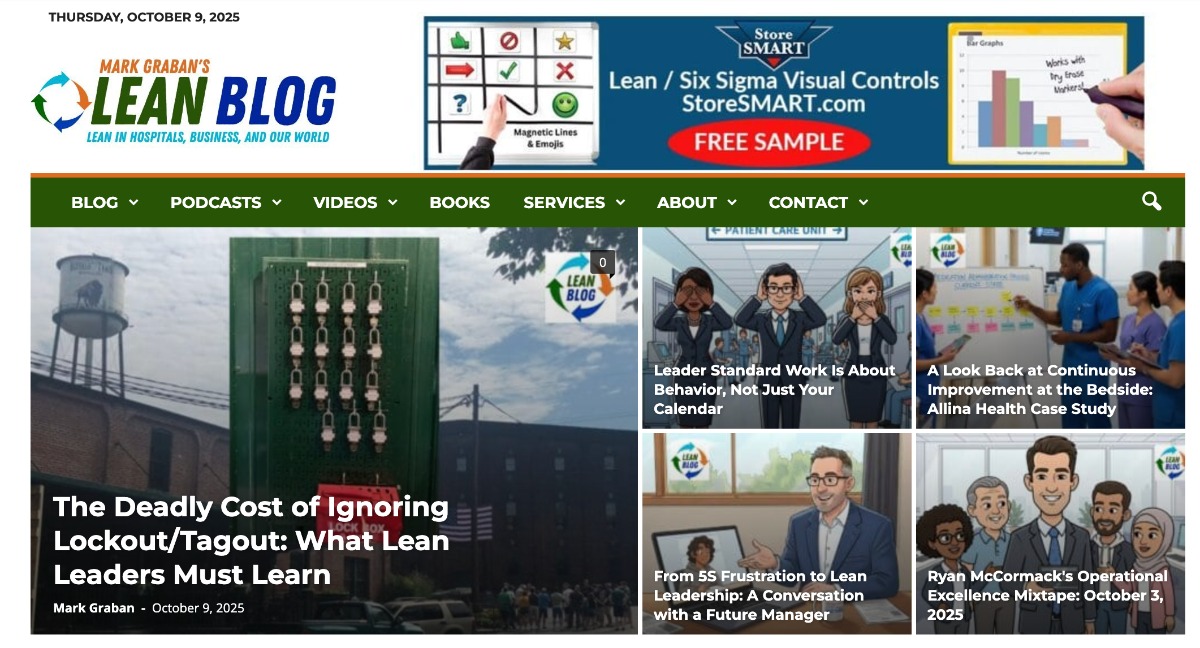The width and height of the screenshot is (1200, 648).
Task: Open the Books menu item
Action: (460, 202)
